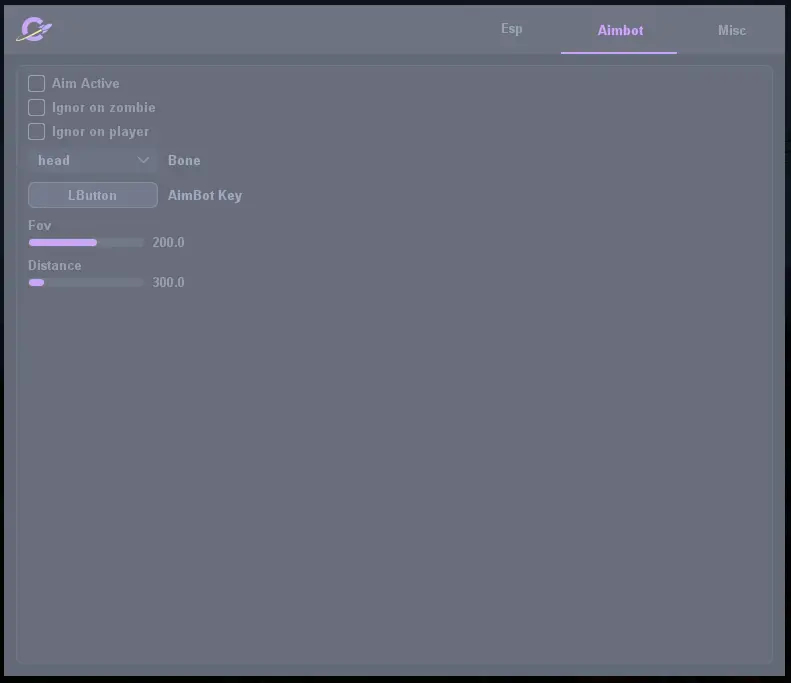Click the Fov slider track

86,243
